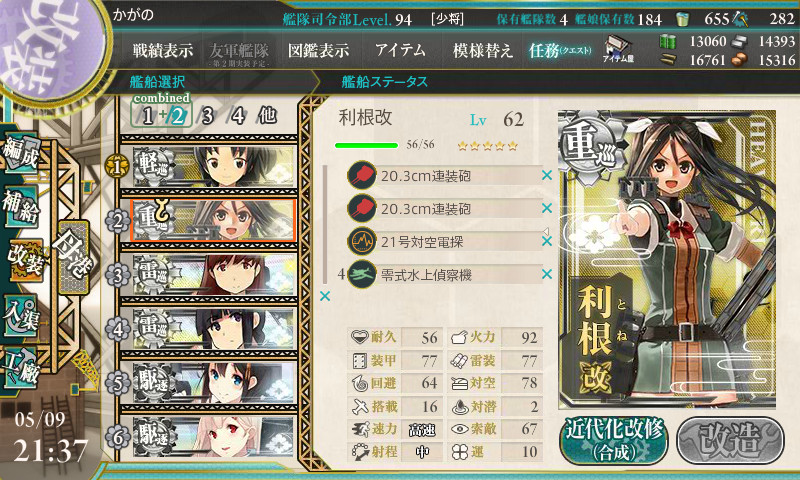The height and width of the screenshot is (480, 800).
Task: Click the 近代化改修(合成) modernization button
Action: tap(614, 440)
